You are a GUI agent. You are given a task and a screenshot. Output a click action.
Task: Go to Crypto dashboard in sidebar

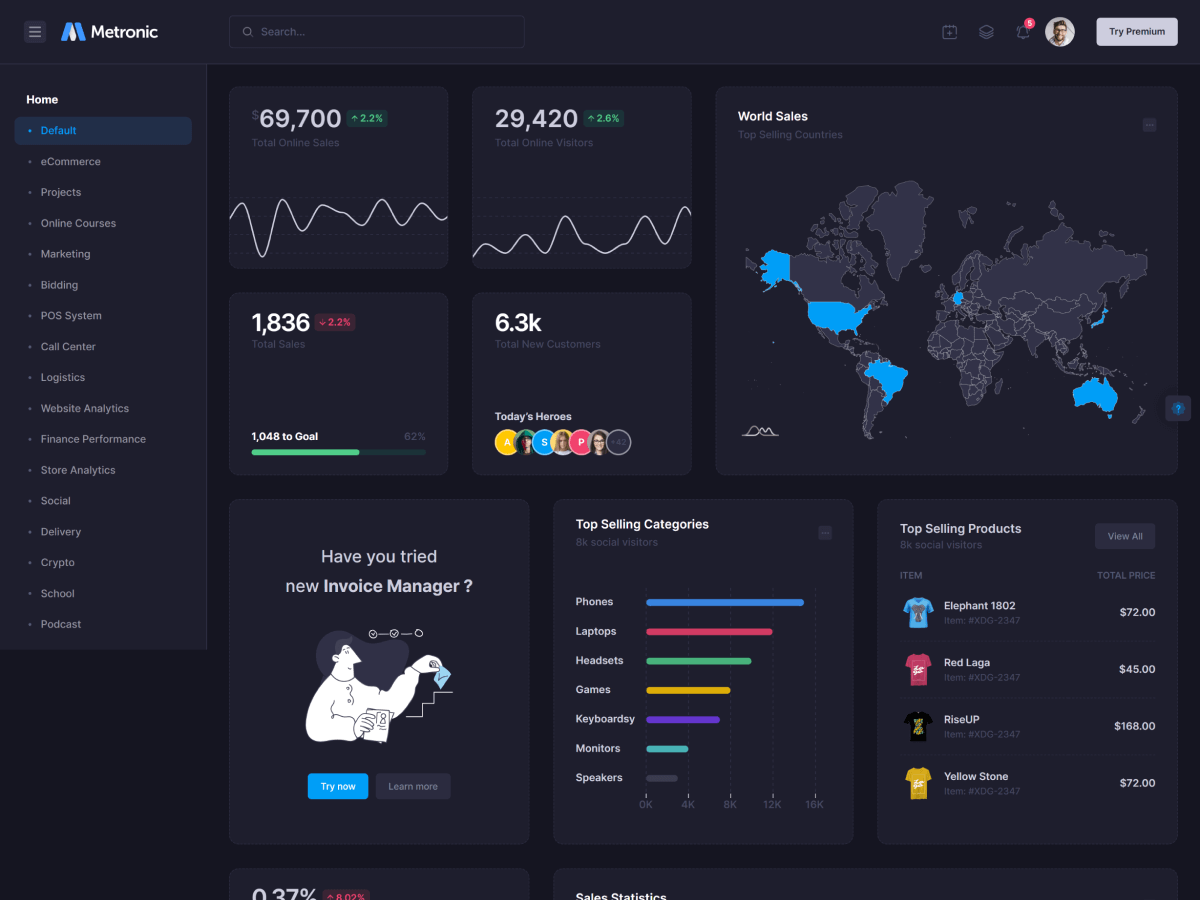tap(57, 562)
